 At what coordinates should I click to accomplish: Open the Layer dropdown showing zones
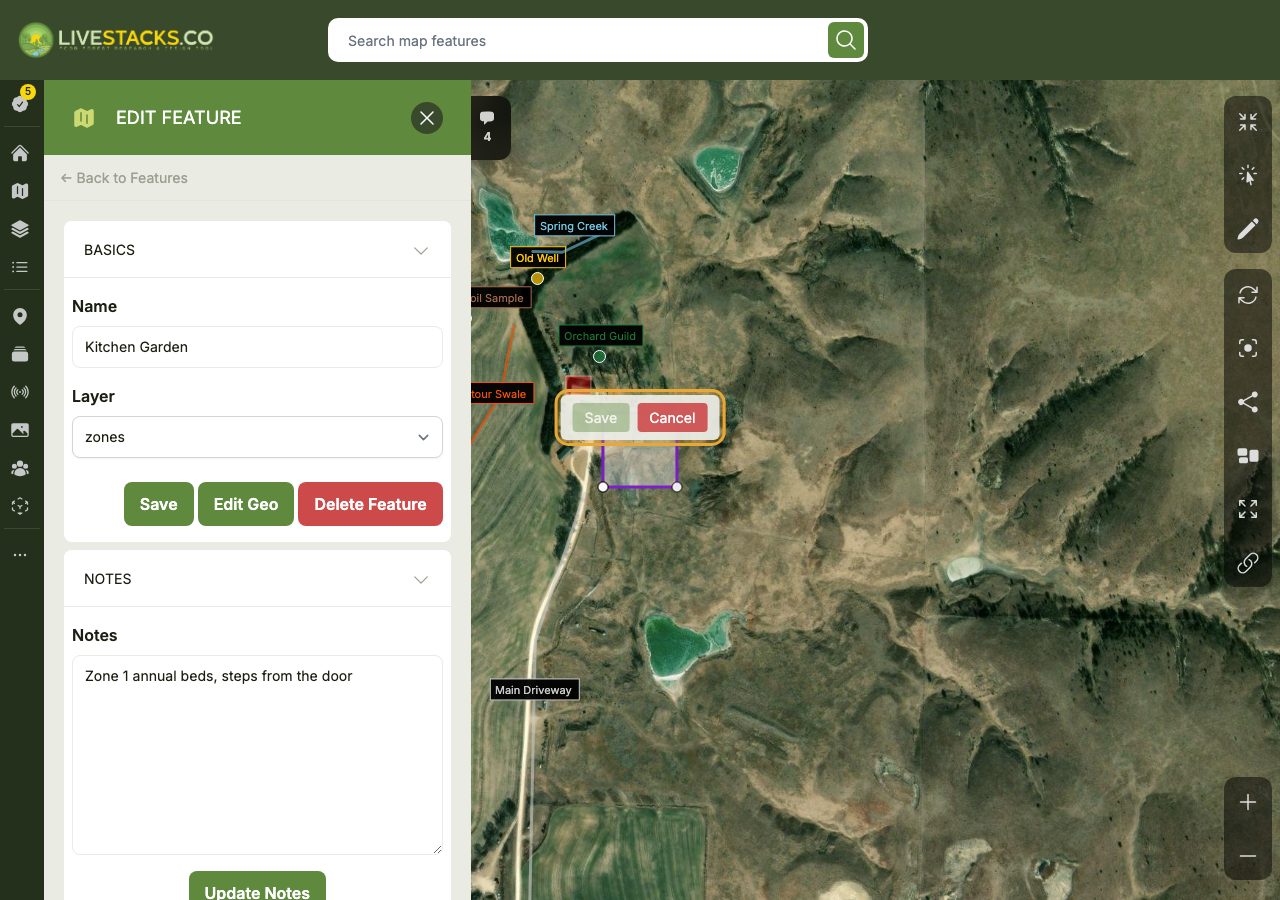(257, 437)
